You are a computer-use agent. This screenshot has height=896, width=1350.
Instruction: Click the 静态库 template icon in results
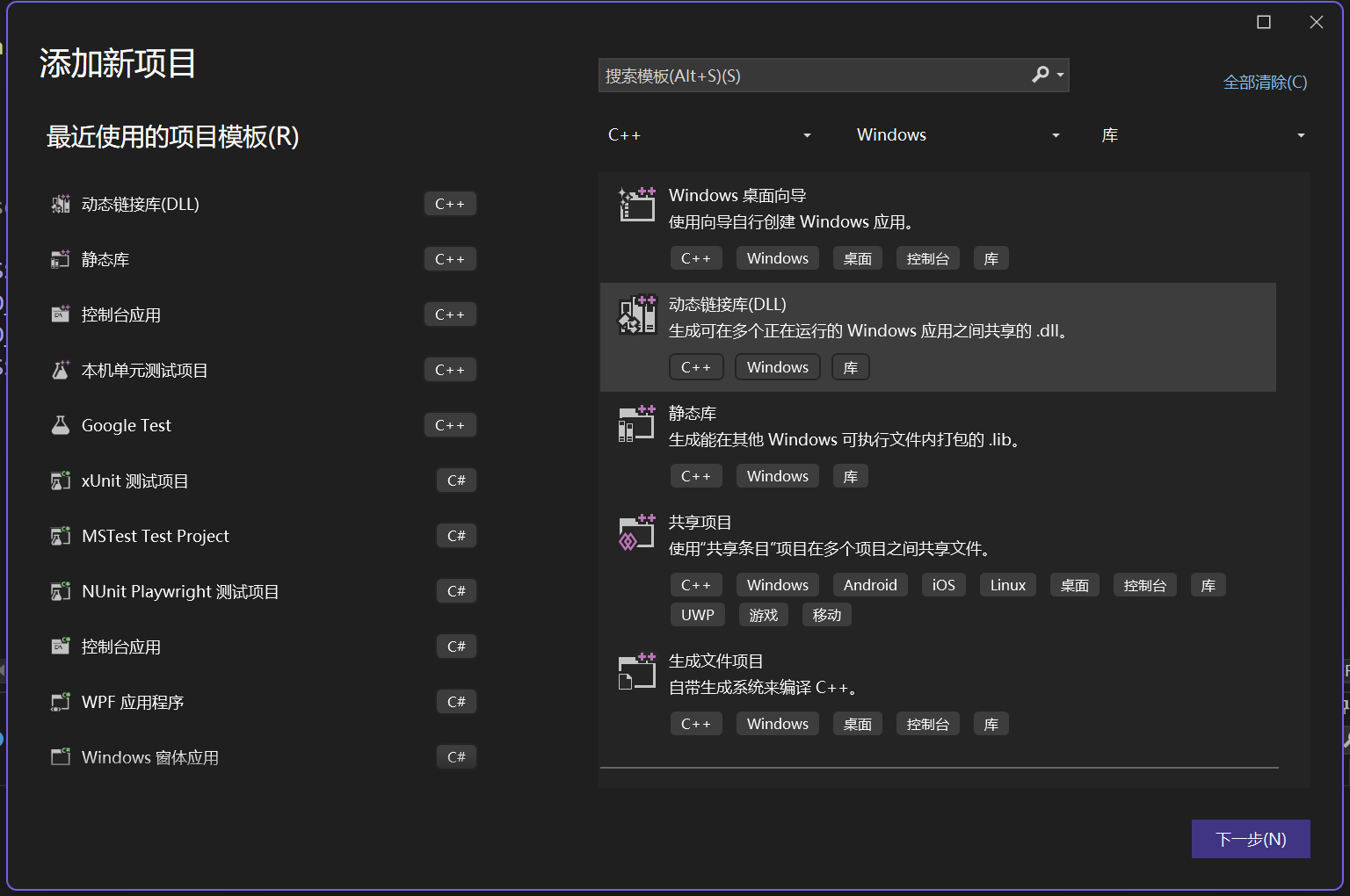click(637, 423)
